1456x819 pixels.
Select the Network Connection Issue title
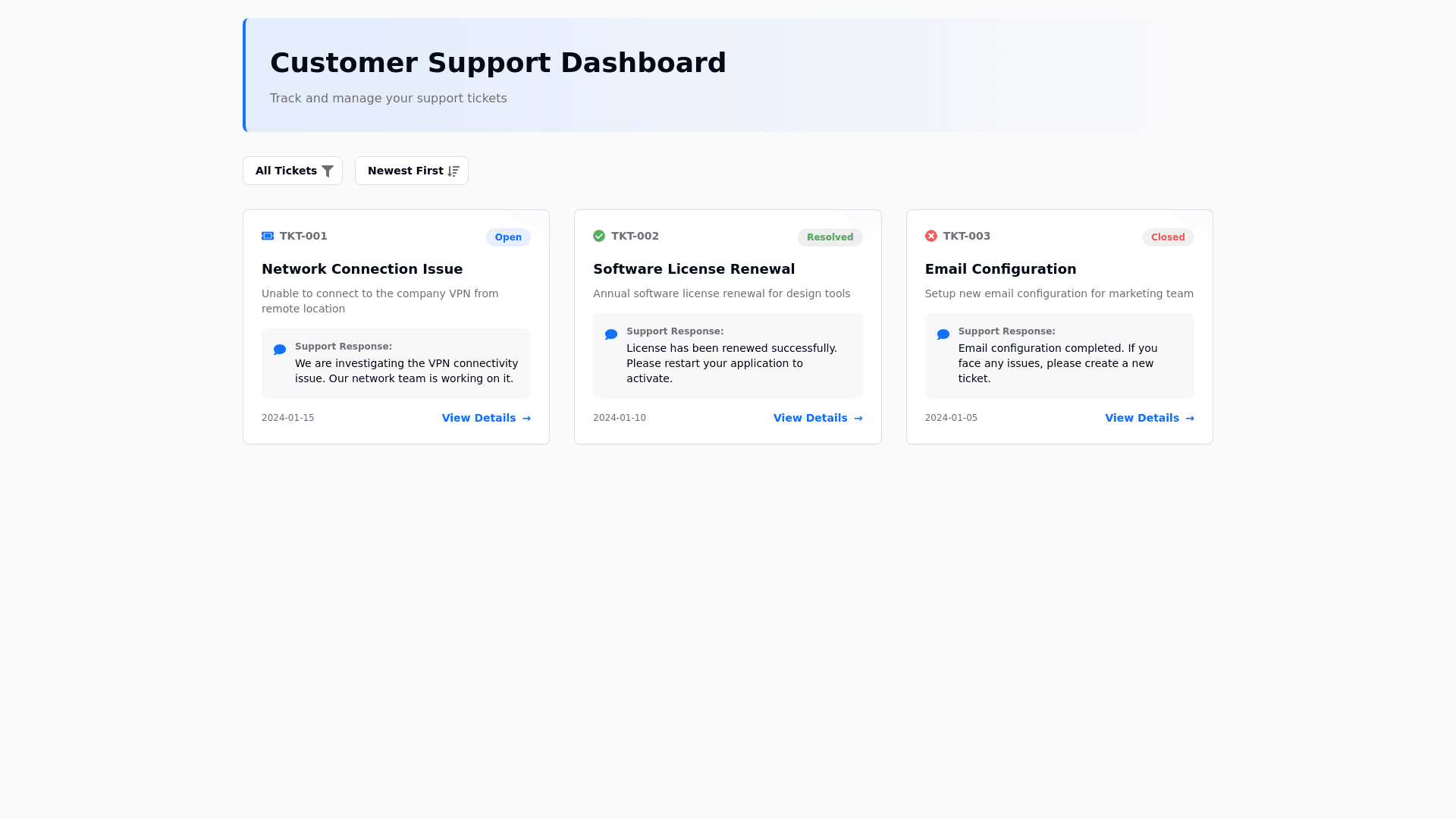(362, 269)
